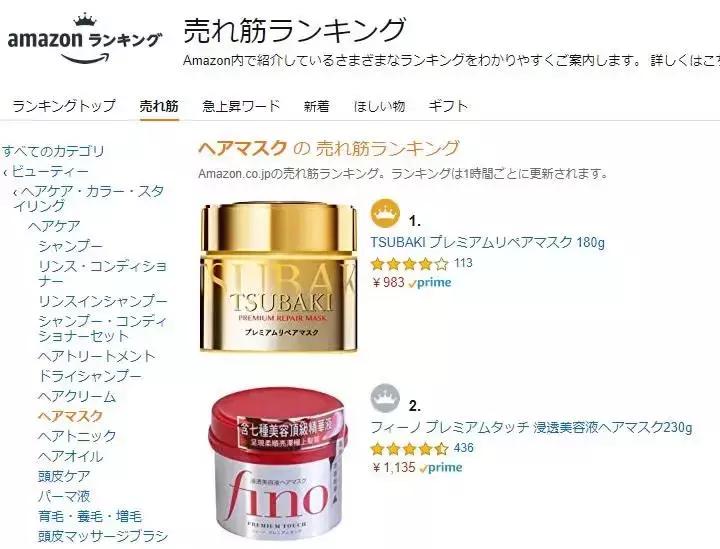Click the Amazon ランキング logo
The height and width of the screenshot is (549, 720).
tap(84, 39)
